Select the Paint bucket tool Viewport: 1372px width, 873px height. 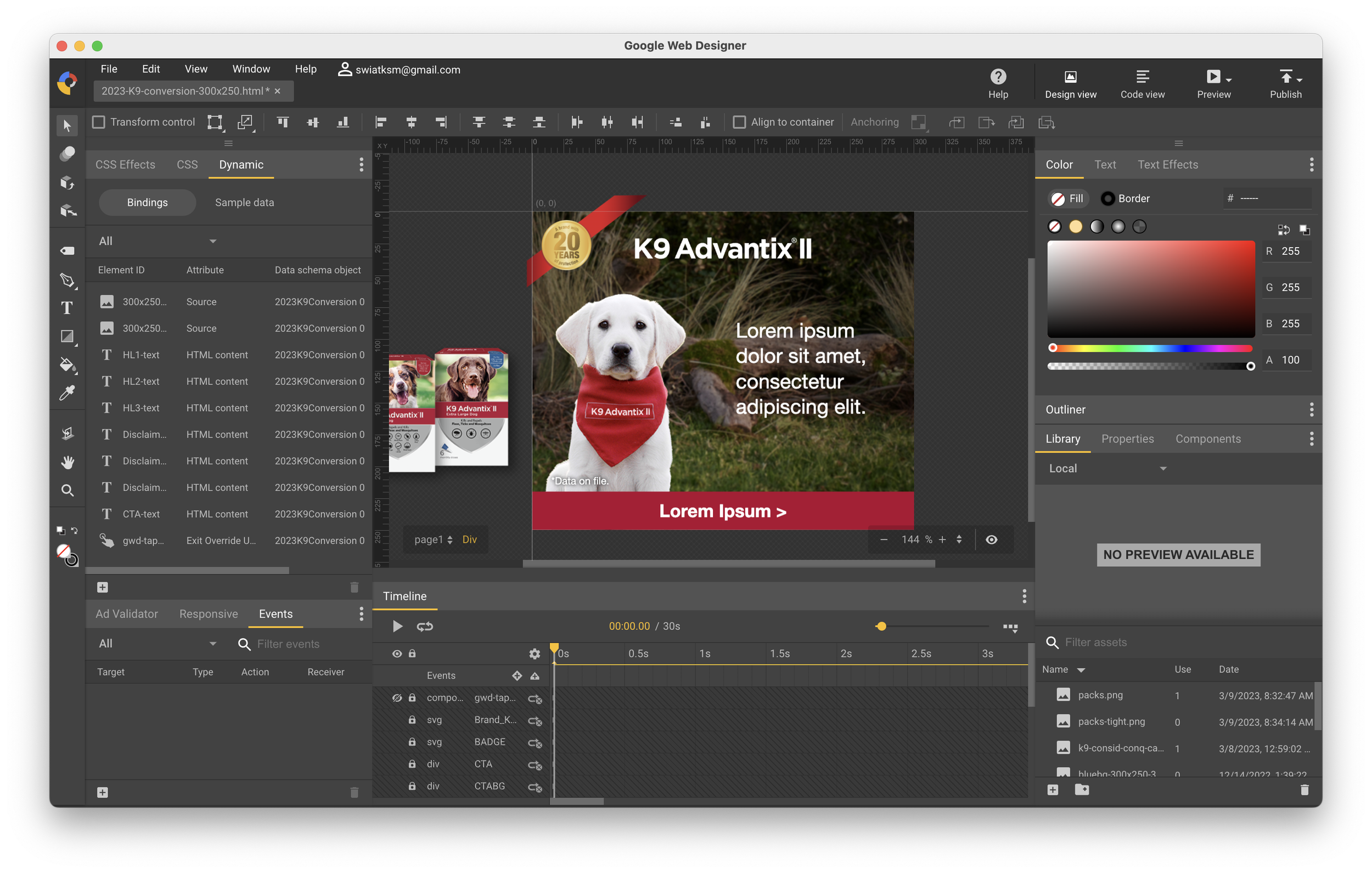(66, 365)
